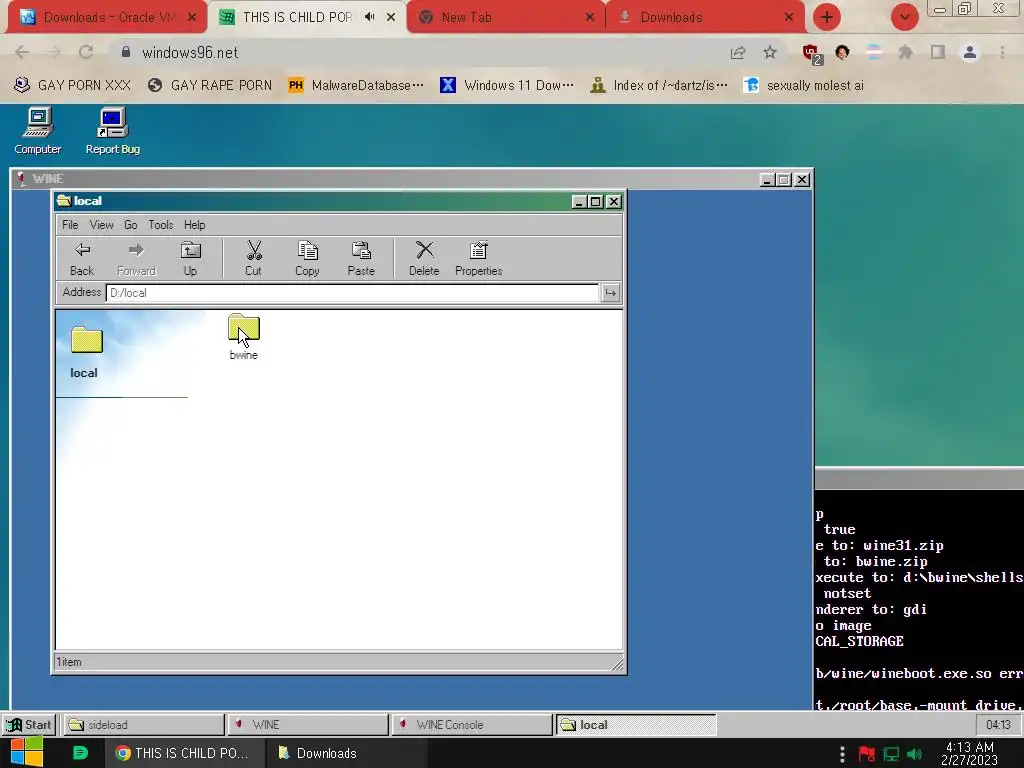The height and width of the screenshot is (768, 1024).
Task: Click share page icon in address bar
Action: click(x=738, y=52)
